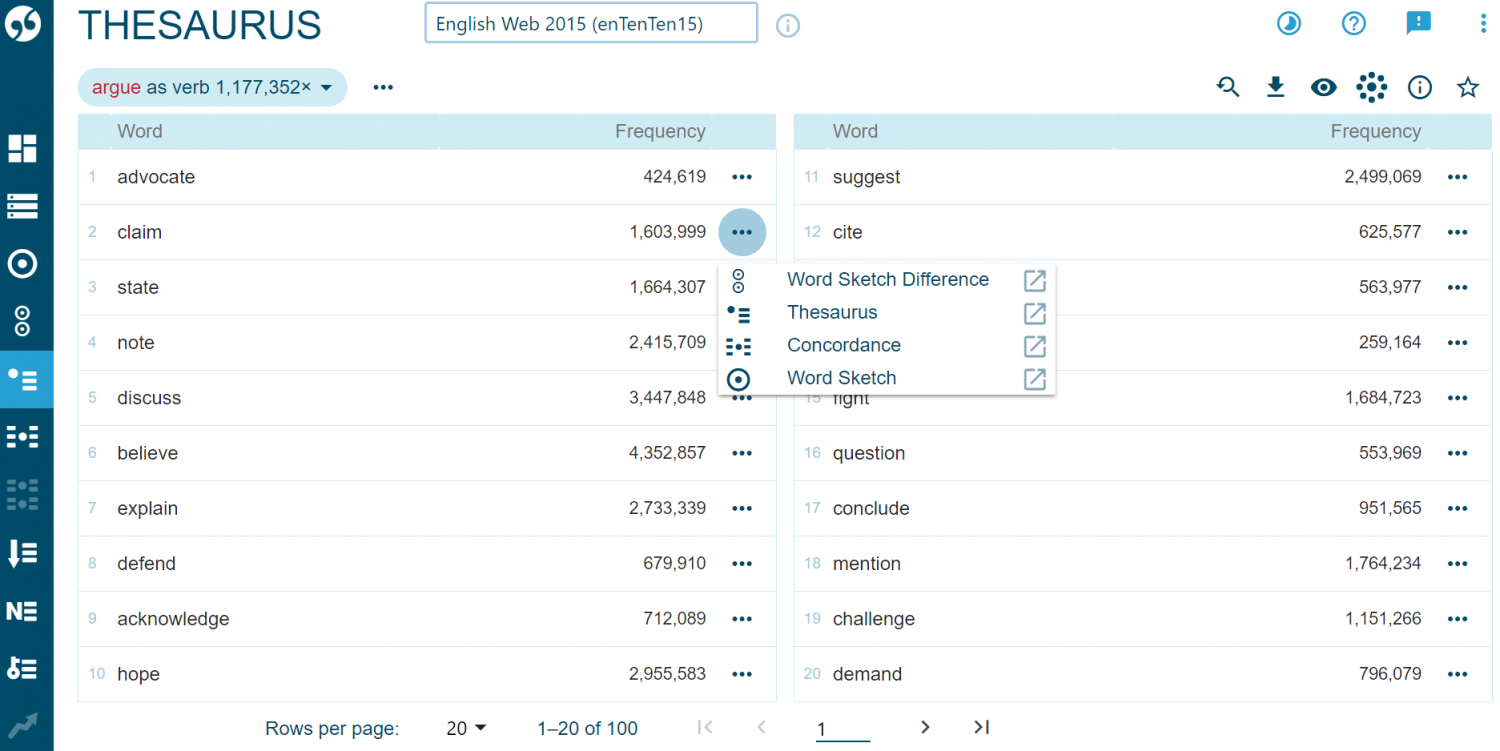Open the 'argue as verb' dropdown

[212, 87]
